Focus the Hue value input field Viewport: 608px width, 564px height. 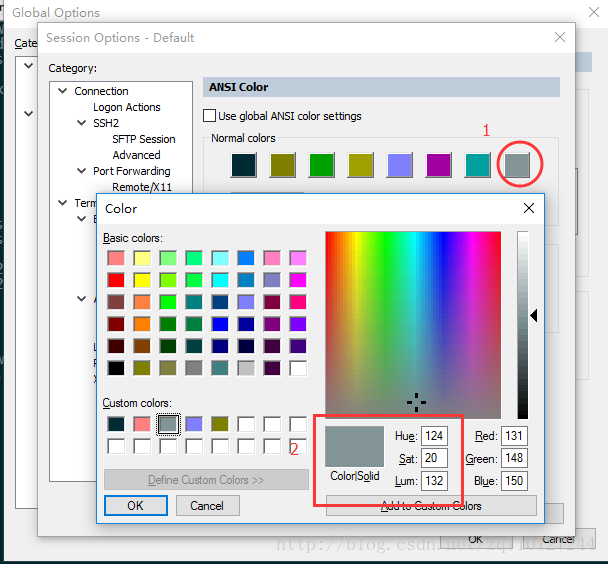[434, 436]
